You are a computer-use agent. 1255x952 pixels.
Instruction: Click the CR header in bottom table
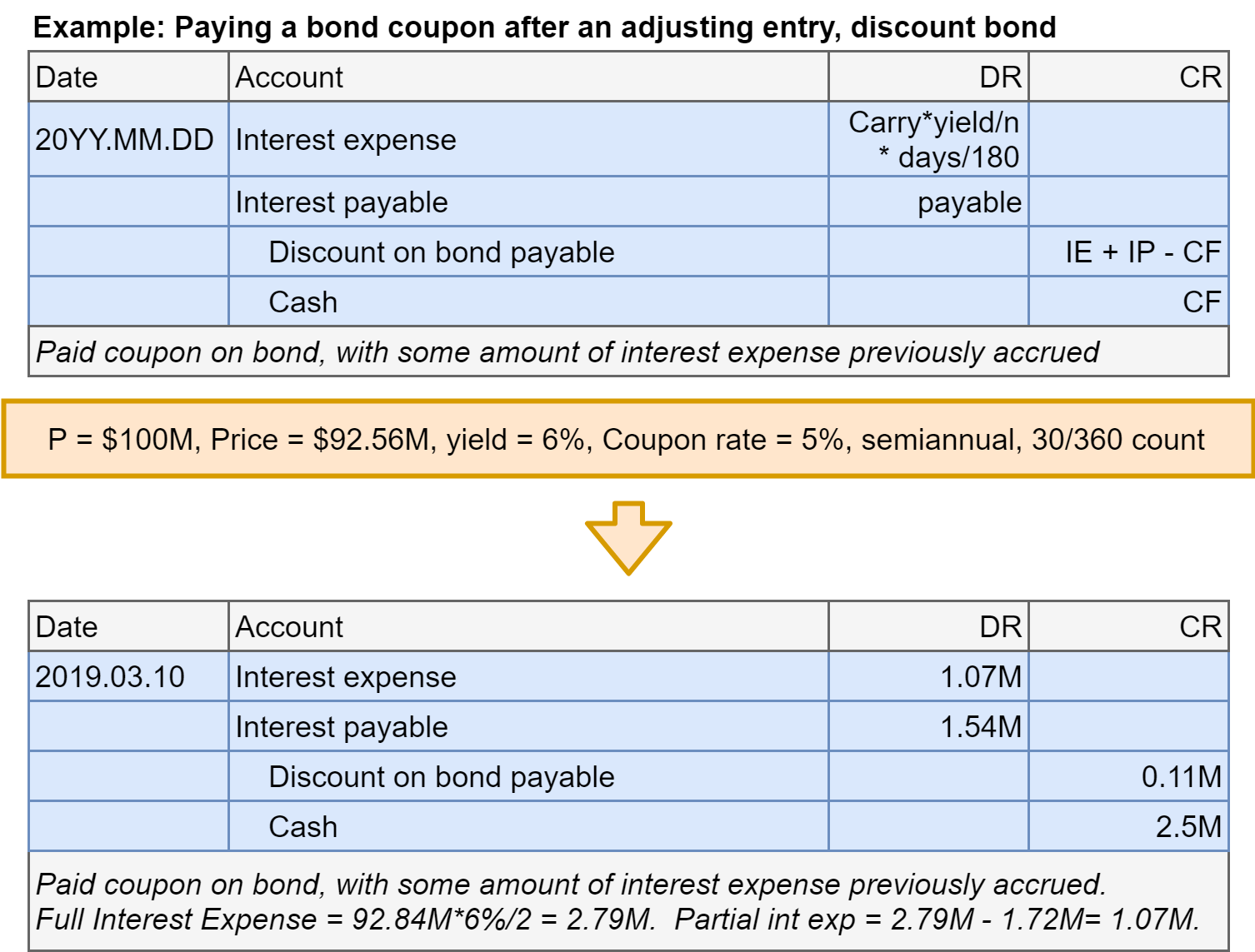[x=1200, y=627]
